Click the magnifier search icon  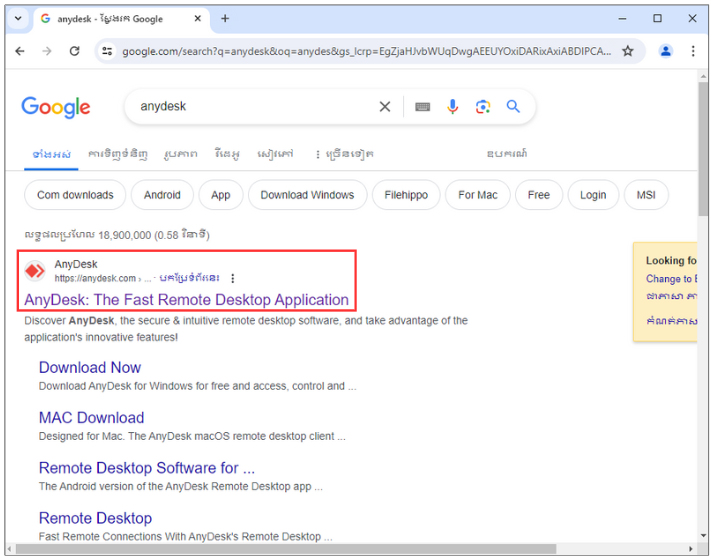(x=513, y=106)
